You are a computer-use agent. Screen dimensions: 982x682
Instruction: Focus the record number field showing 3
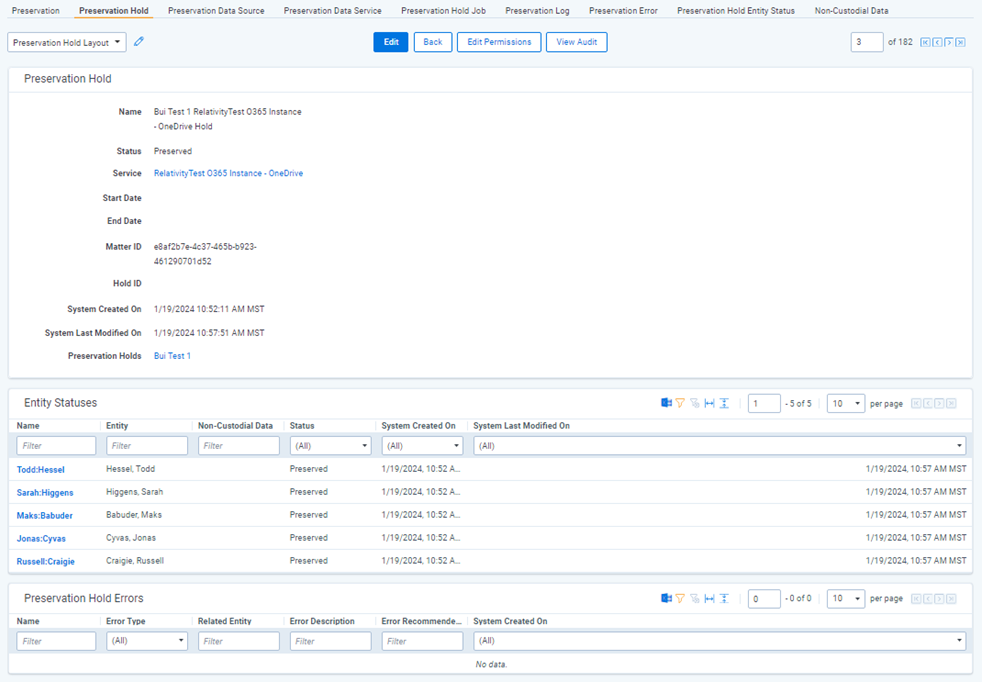coord(867,42)
